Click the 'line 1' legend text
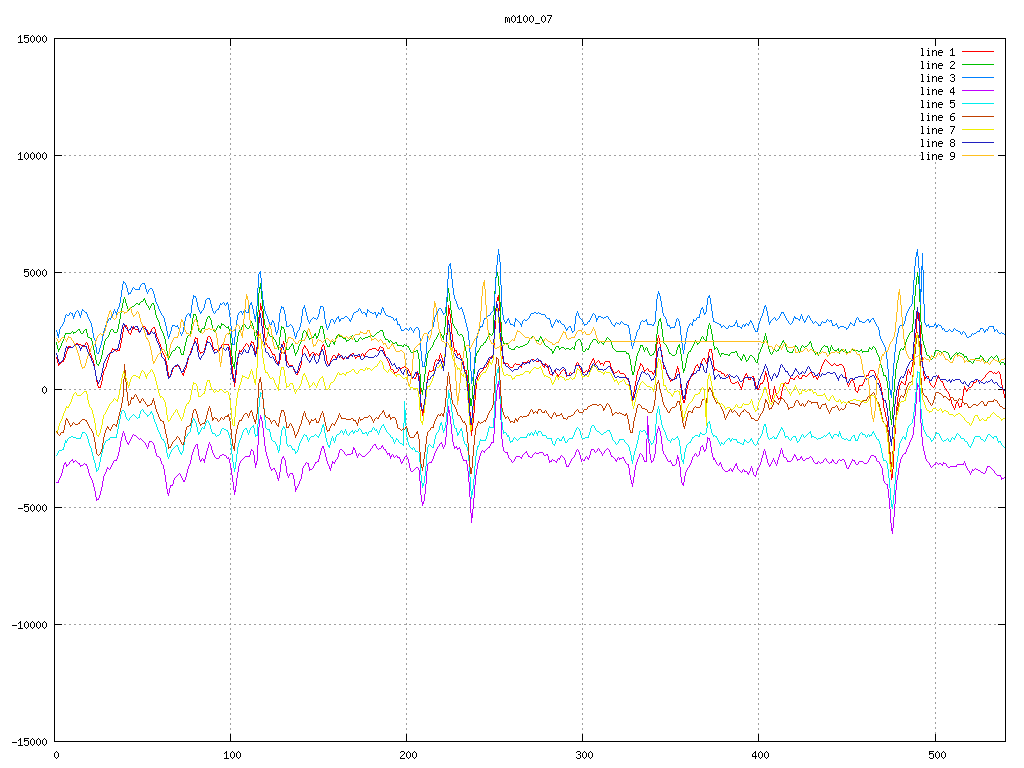 937,52
